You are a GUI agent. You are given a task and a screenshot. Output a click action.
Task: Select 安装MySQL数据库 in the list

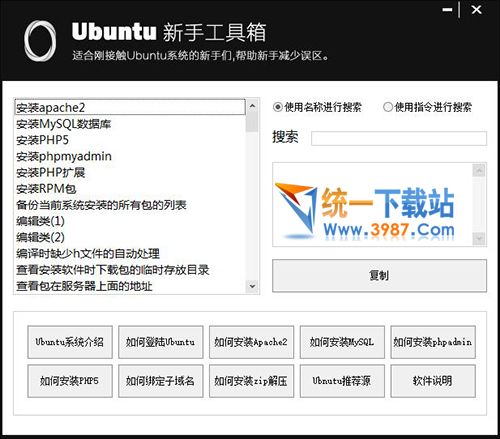point(130,124)
